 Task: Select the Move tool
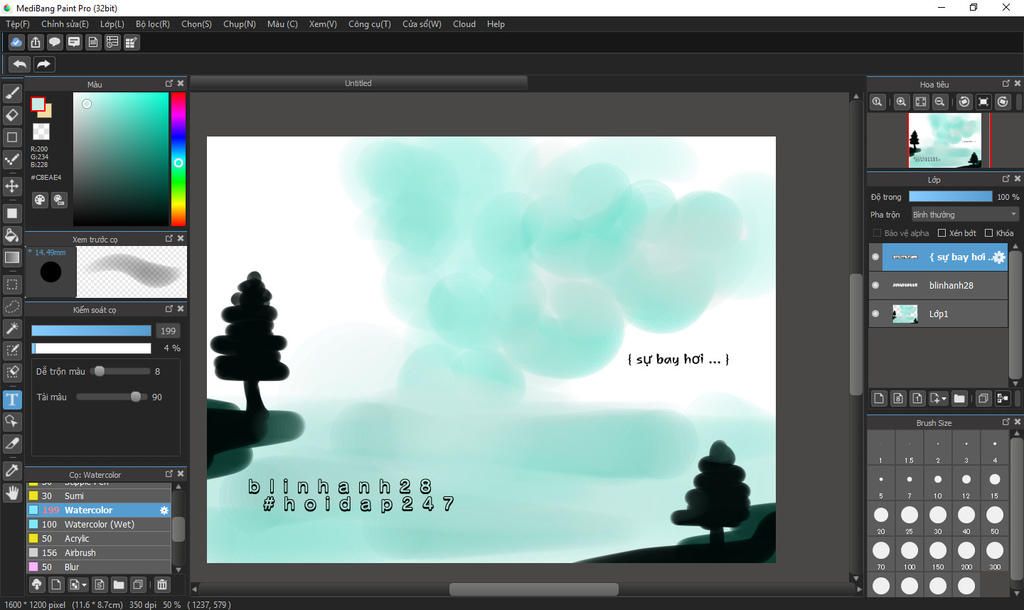click(x=12, y=186)
